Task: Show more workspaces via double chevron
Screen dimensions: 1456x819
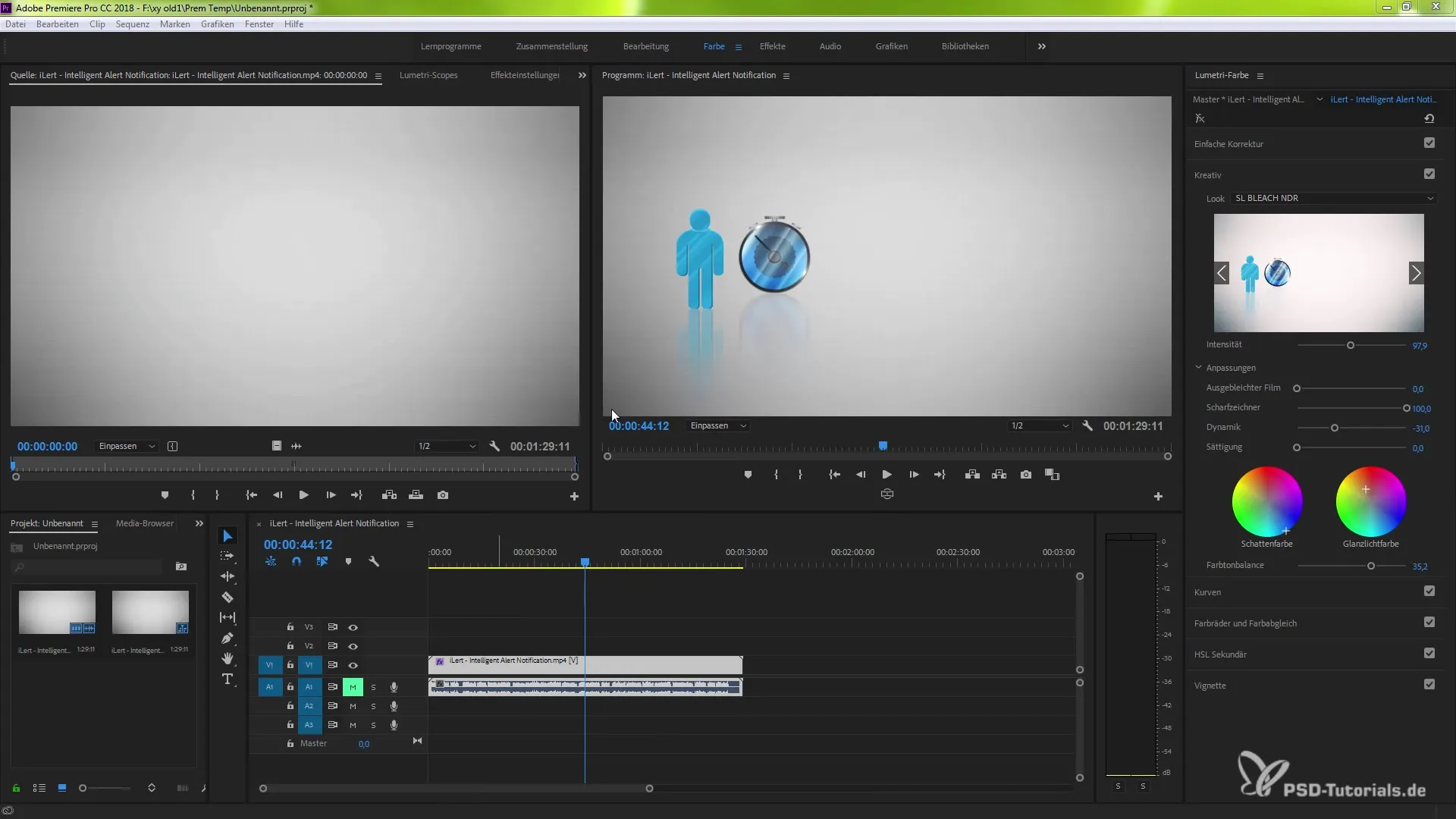Action: [1042, 47]
